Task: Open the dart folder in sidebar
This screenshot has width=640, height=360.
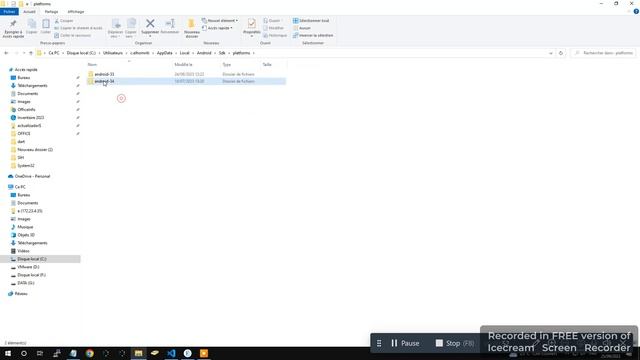Action: tap(21, 142)
